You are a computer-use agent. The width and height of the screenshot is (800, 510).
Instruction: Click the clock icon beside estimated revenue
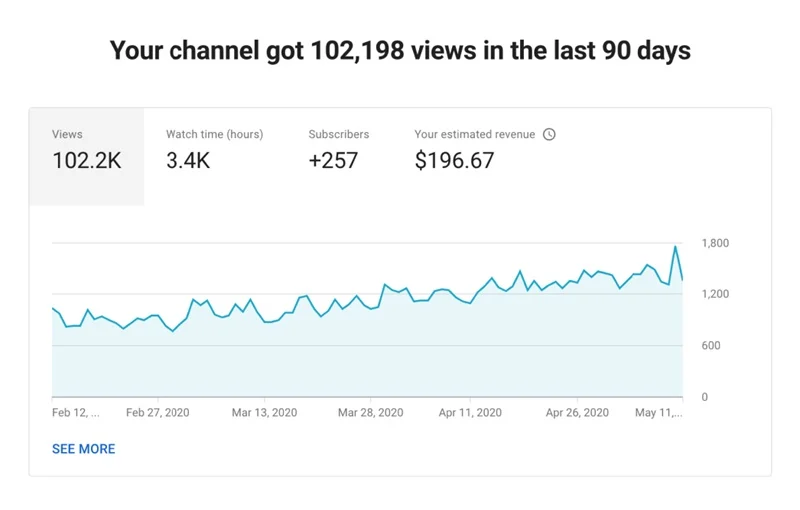pyautogui.click(x=549, y=134)
